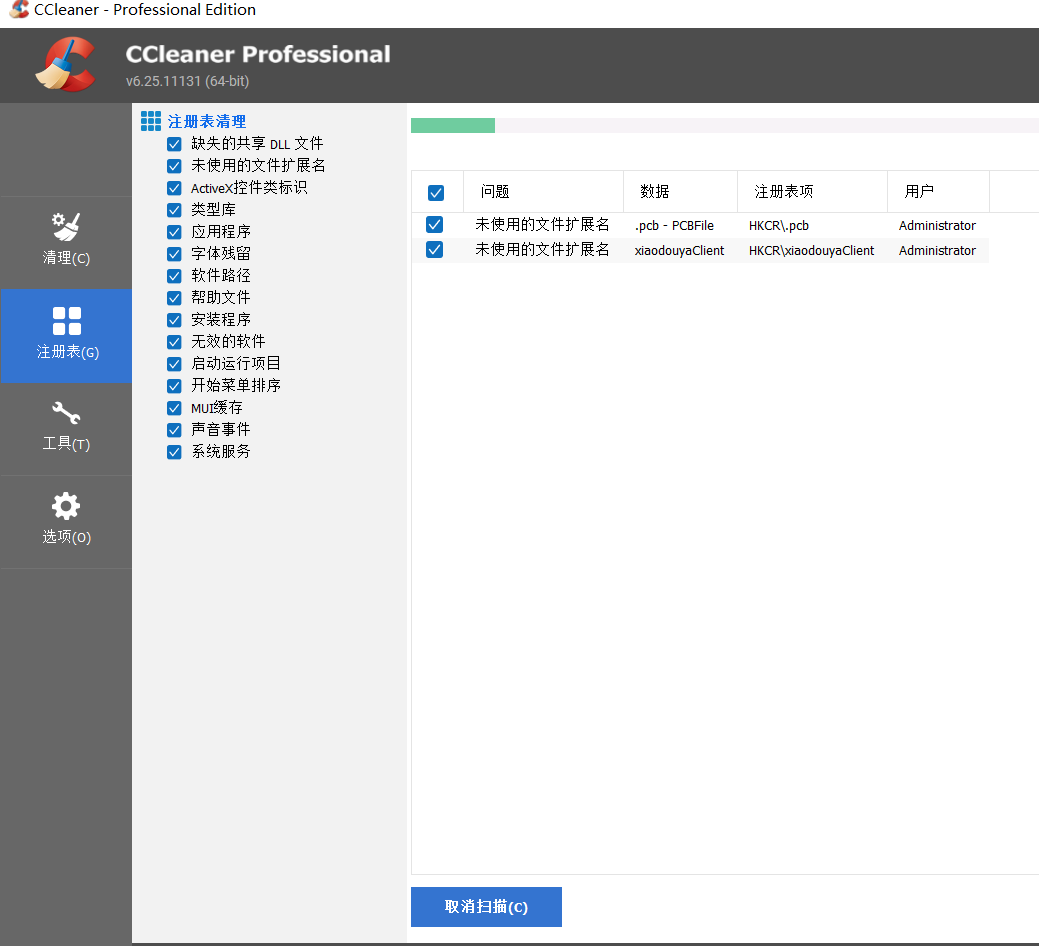Toggle the 声音事件 checkbox
The image size is (1039, 946).
coord(174,430)
